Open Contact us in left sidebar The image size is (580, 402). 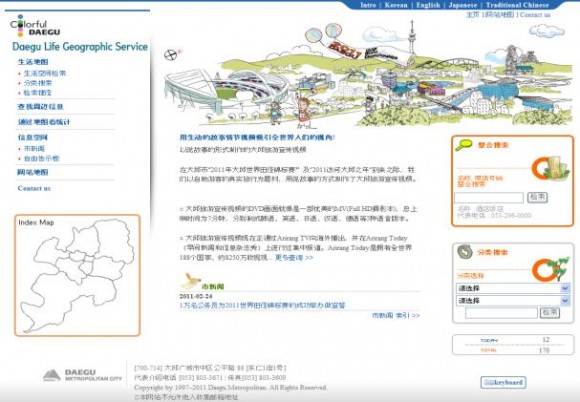(34, 188)
